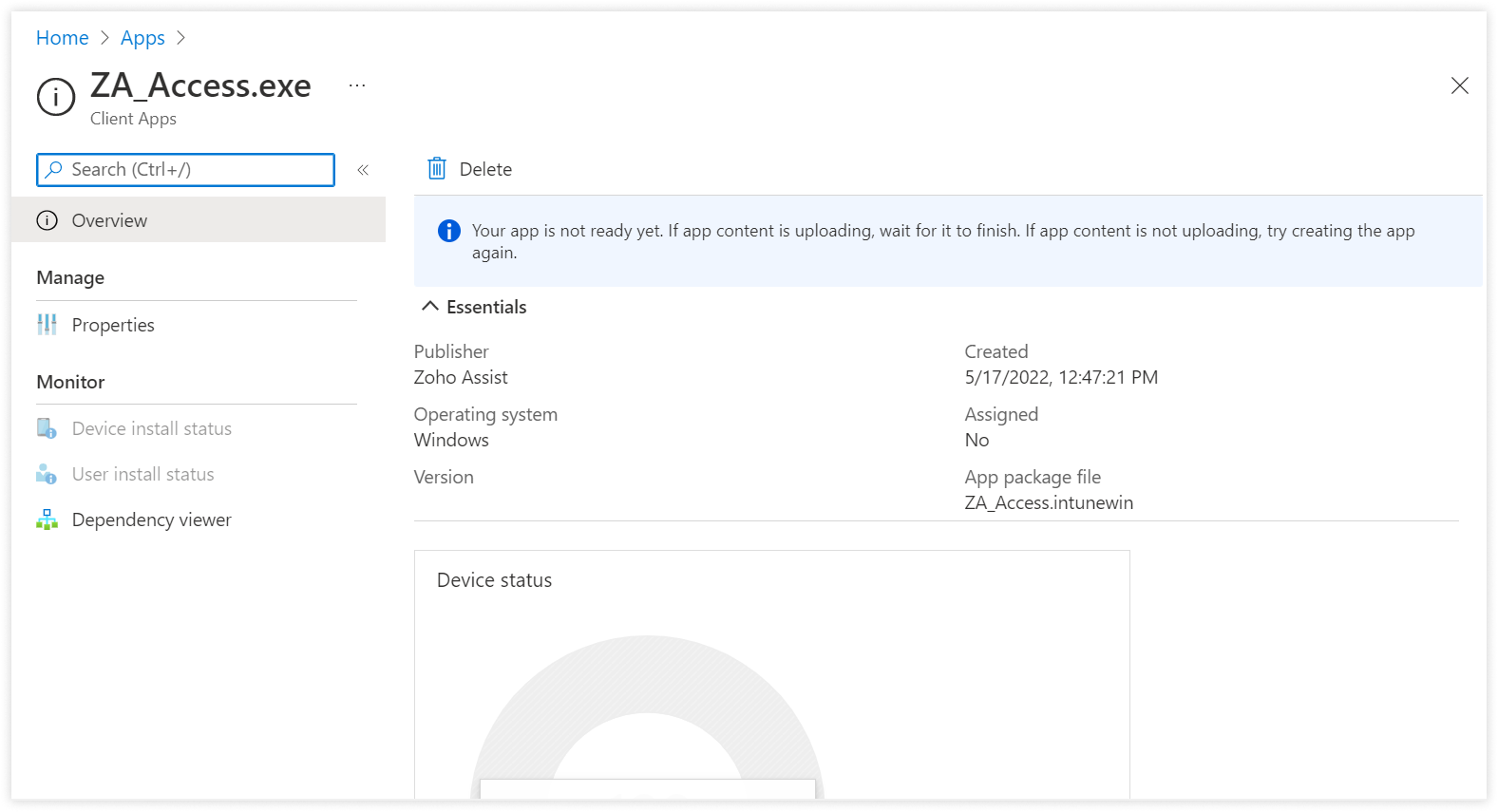The width and height of the screenshot is (1498, 812).
Task: Open Dependency viewer from Monitor section
Action: click(x=151, y=519)
